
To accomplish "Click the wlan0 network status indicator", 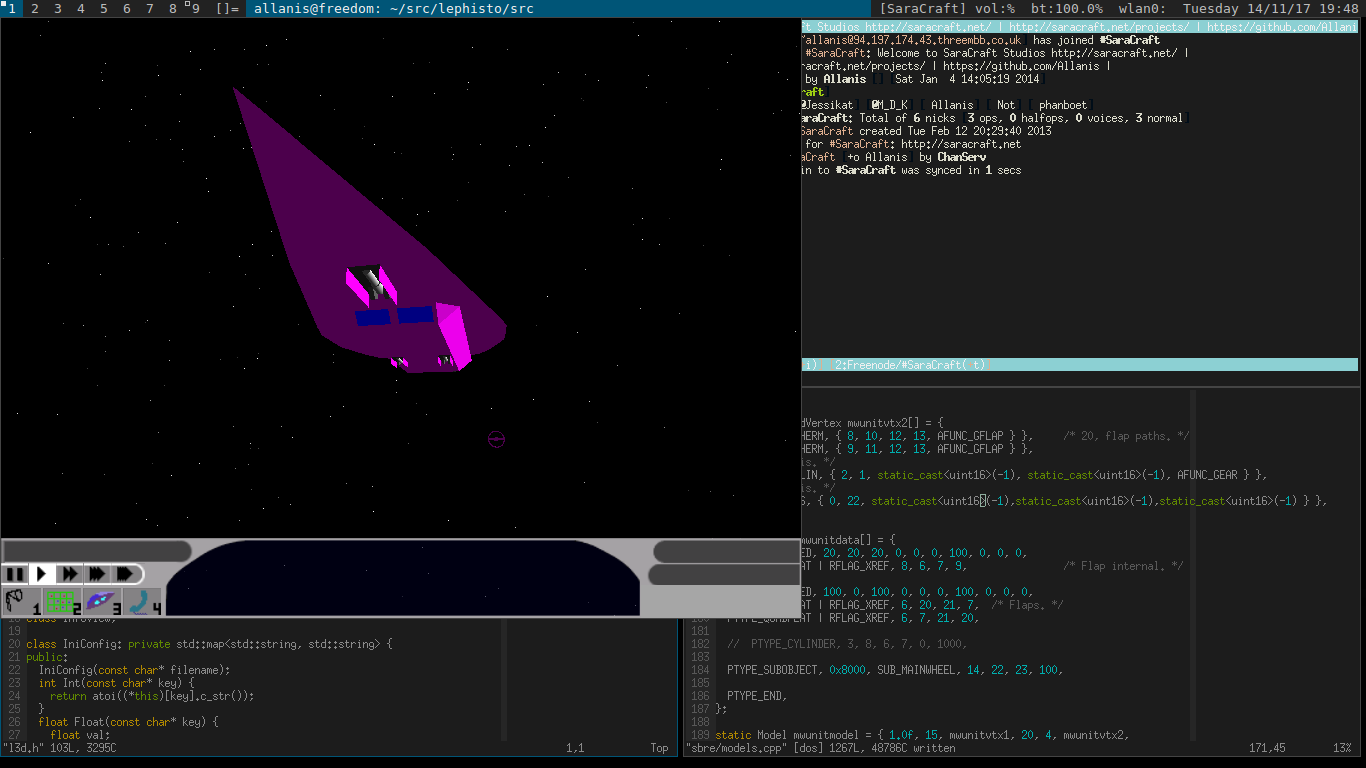I will [1143, 9].
